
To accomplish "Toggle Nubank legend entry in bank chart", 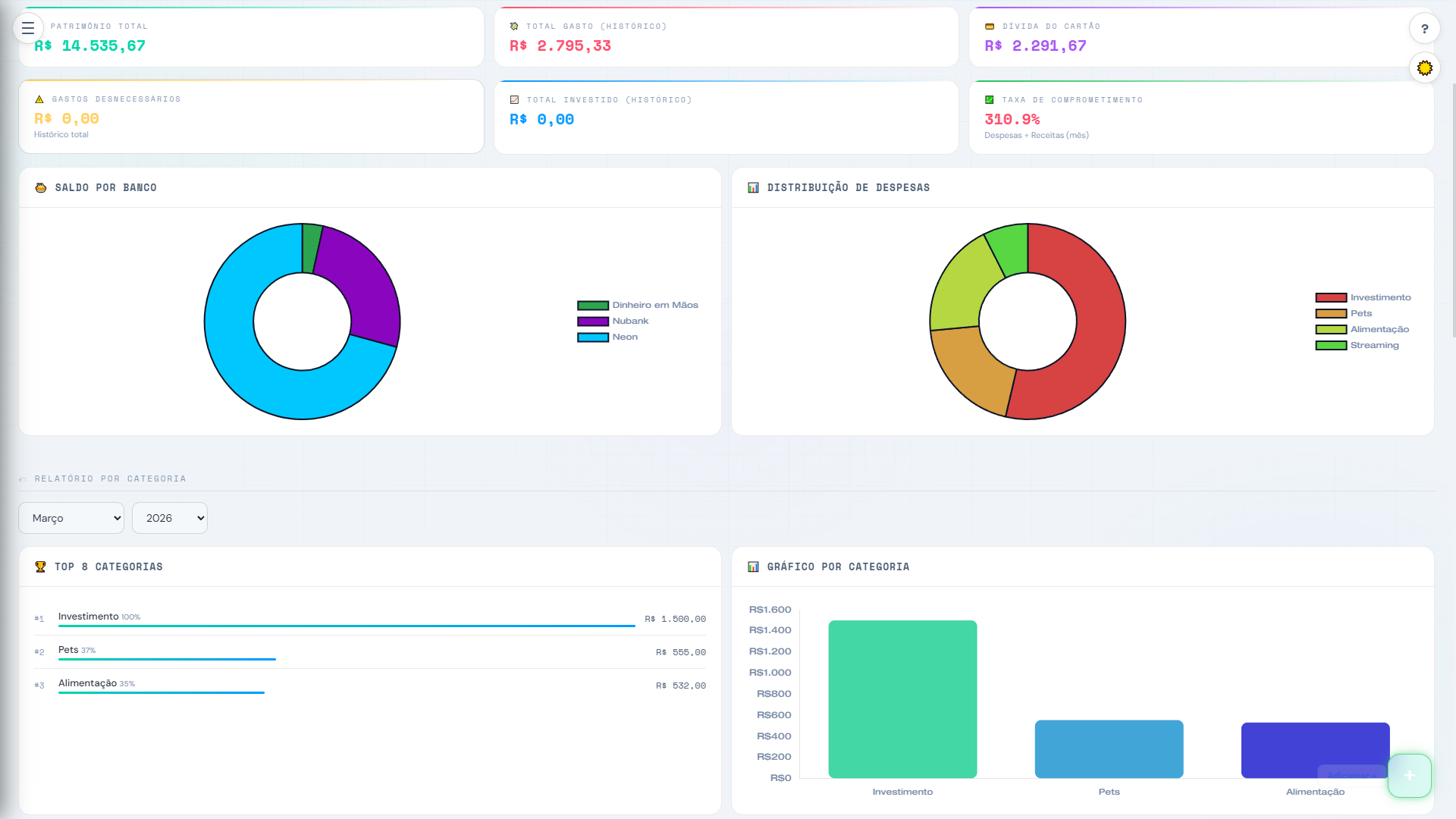I will tap(629, 321).
